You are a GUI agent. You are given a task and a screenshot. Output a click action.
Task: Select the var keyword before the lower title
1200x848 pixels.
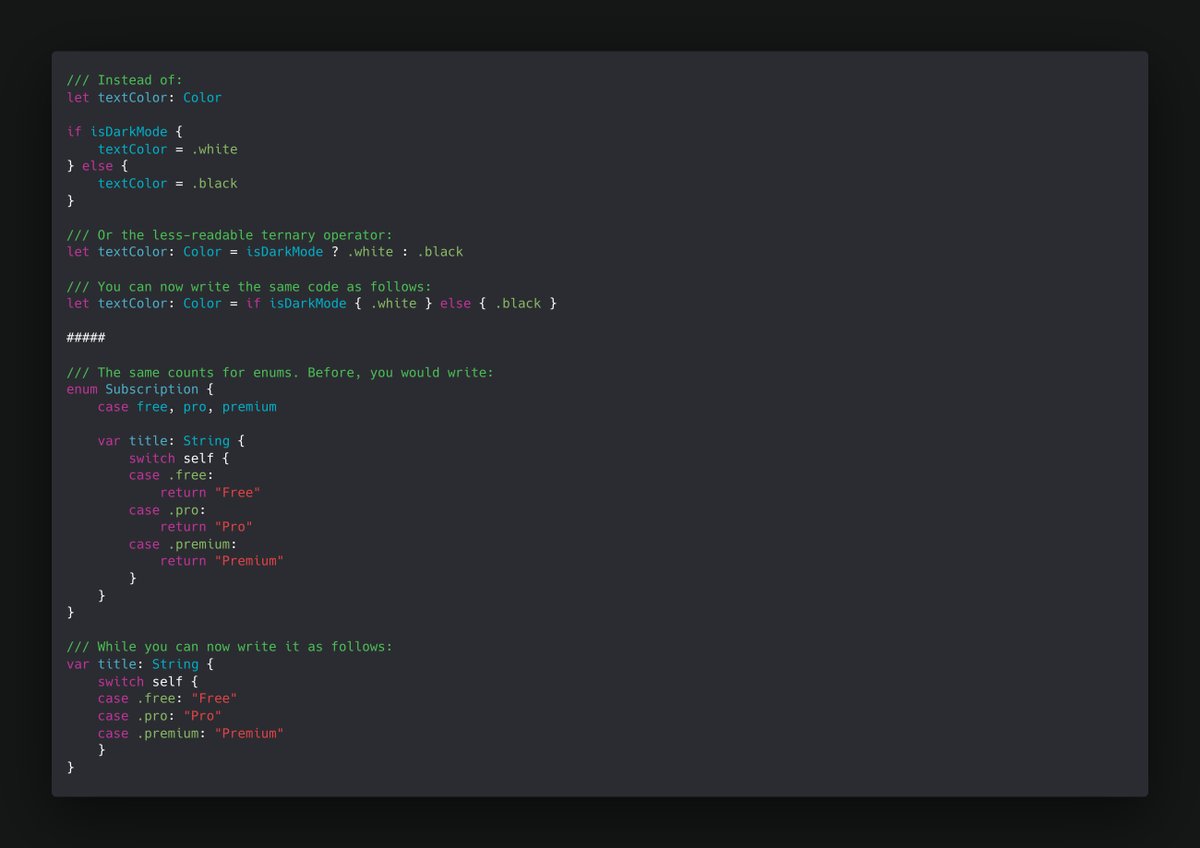coord(77,663)
